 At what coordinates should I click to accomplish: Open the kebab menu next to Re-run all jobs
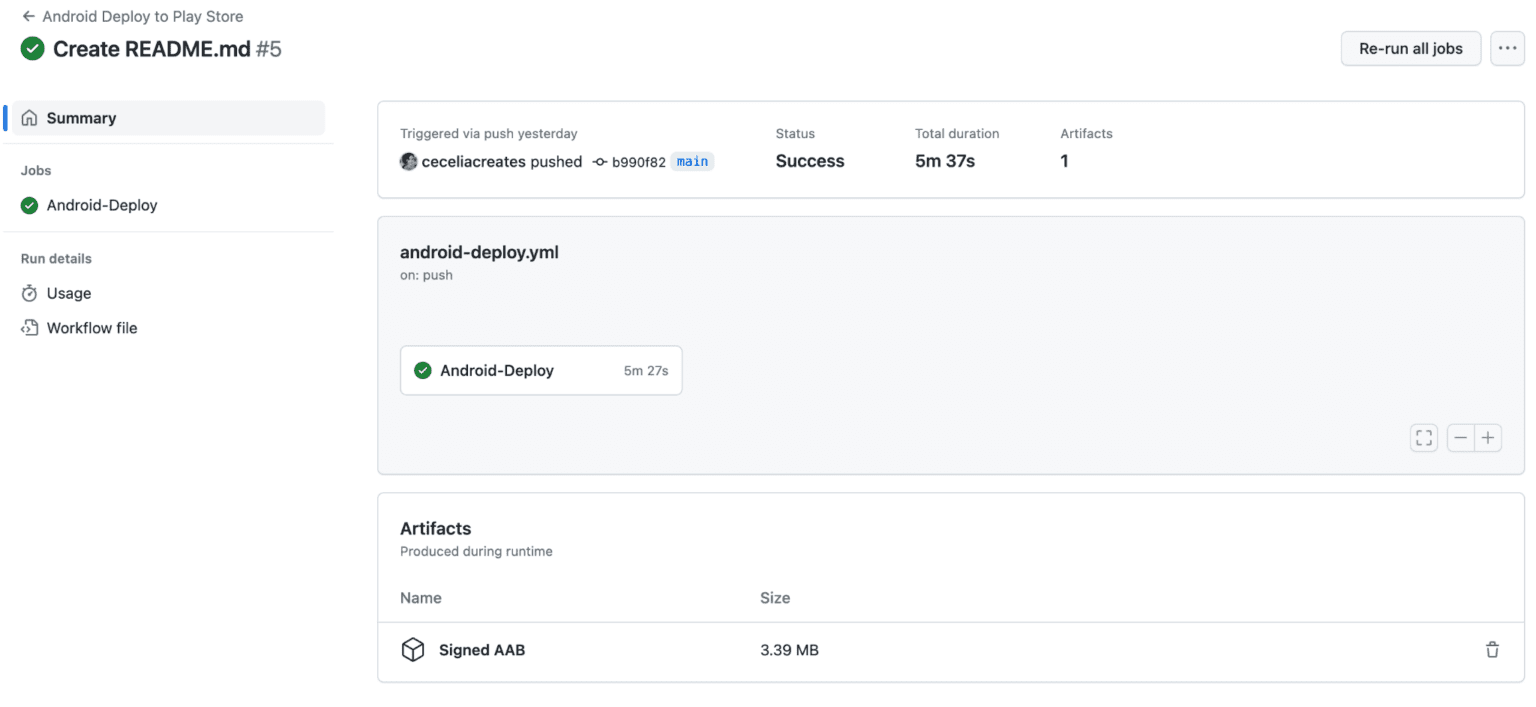tap(1507, 48)
